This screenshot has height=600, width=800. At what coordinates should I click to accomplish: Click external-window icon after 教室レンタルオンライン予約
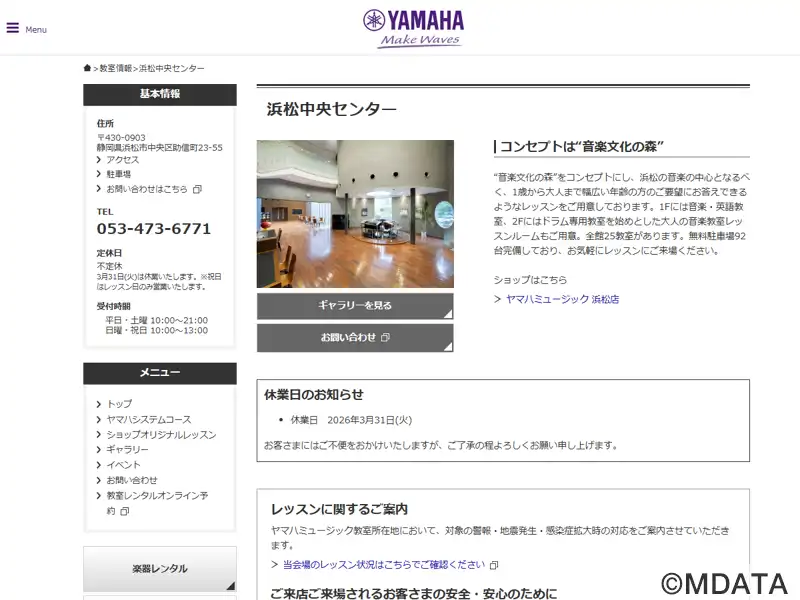click(124, 511)
